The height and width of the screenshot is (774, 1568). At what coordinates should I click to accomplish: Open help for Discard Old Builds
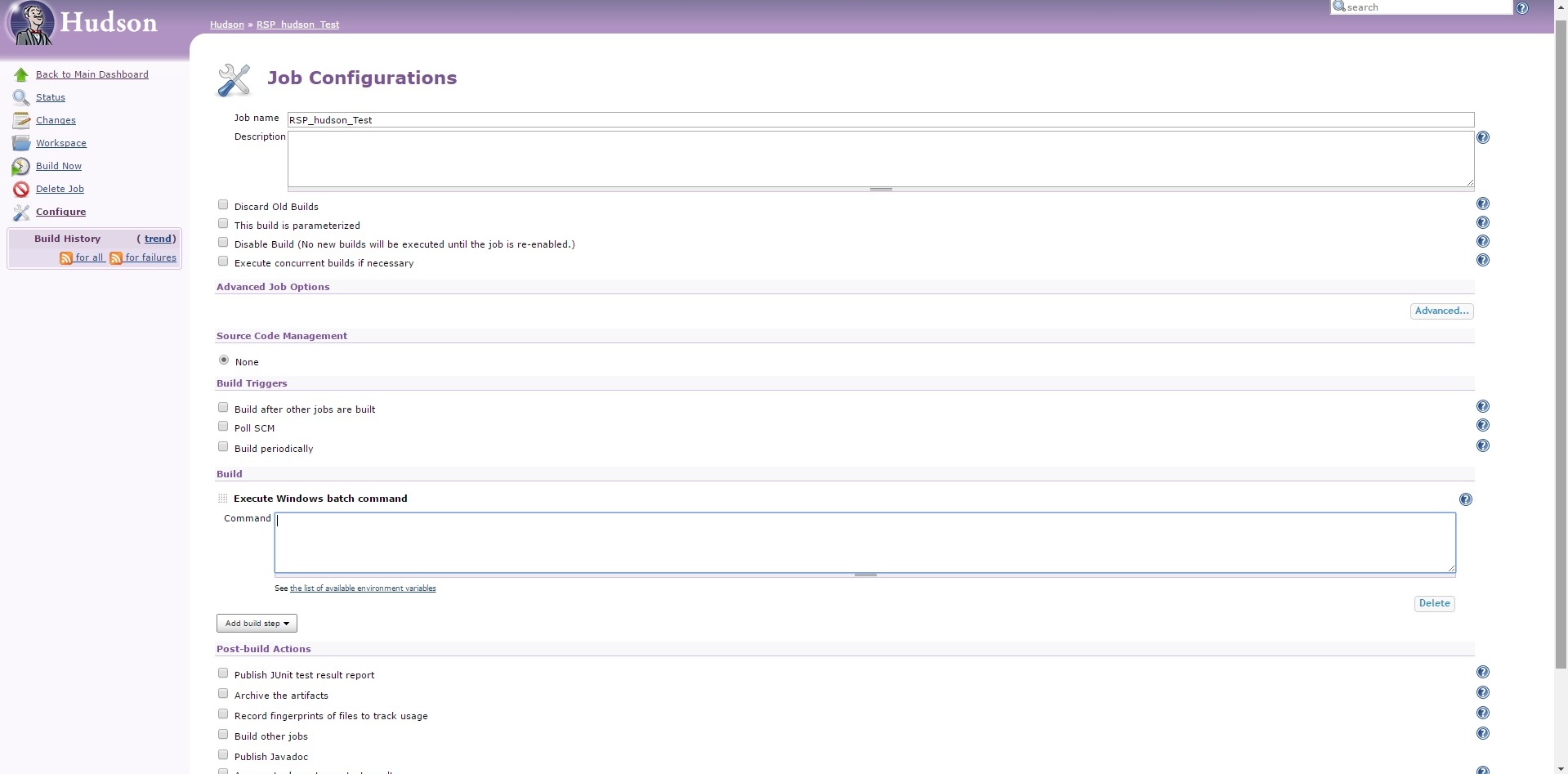[x=1483, y=204]
